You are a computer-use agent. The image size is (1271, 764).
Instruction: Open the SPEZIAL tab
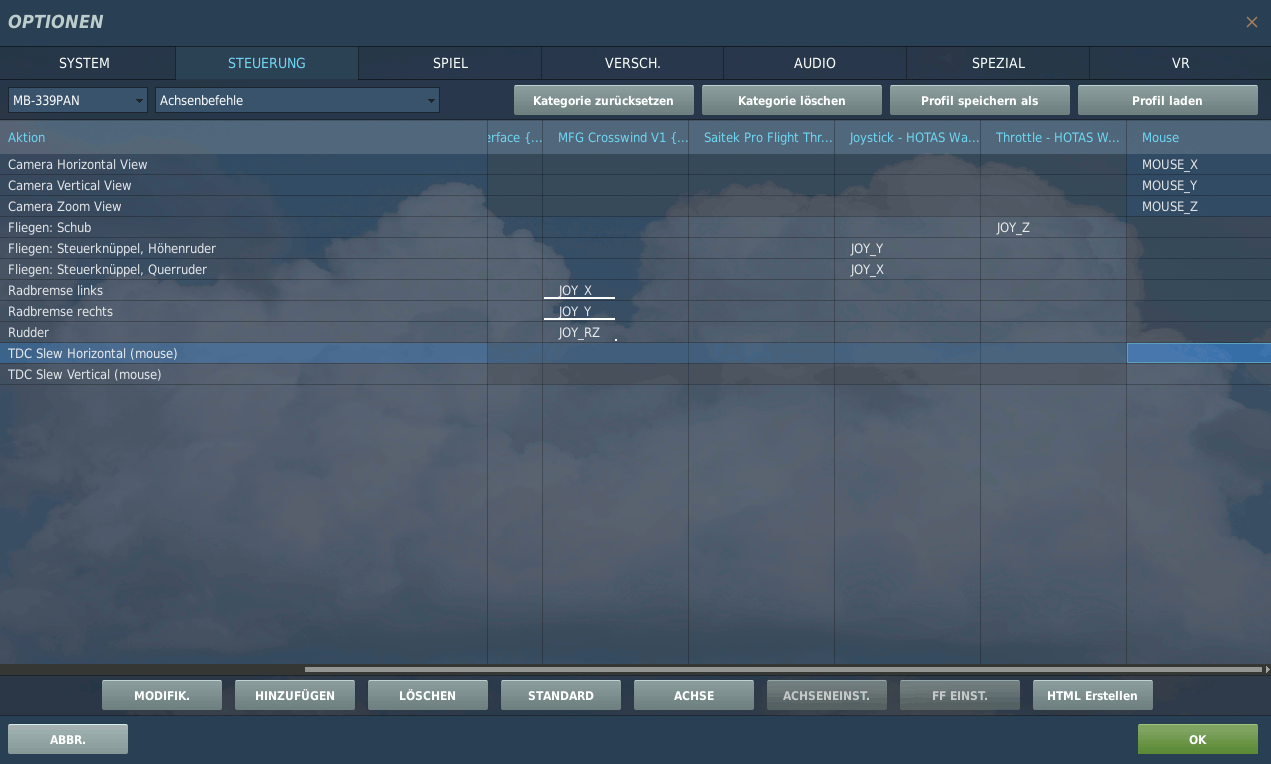tap(998, 63)
